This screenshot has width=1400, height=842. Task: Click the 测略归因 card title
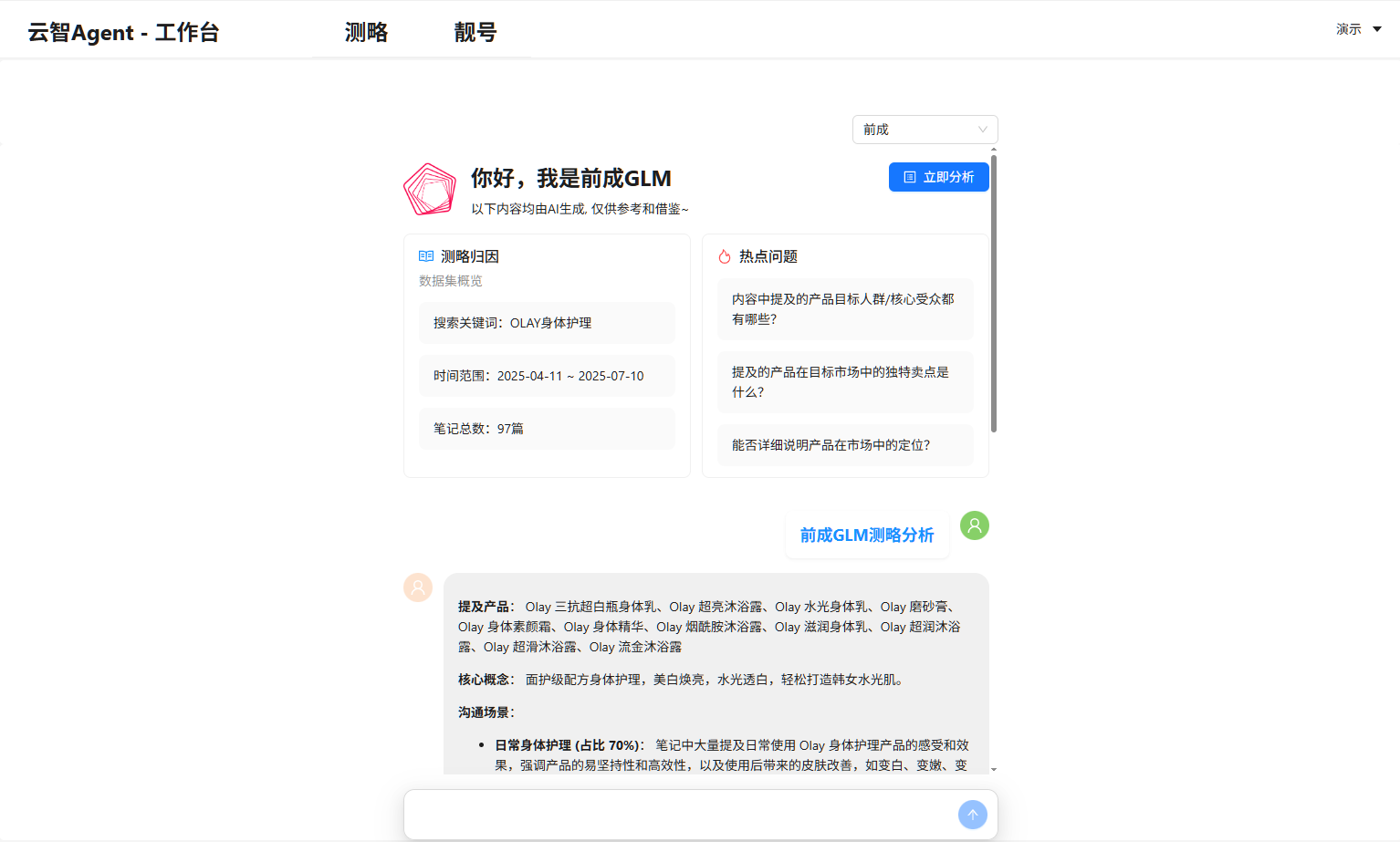coord(470,256)
